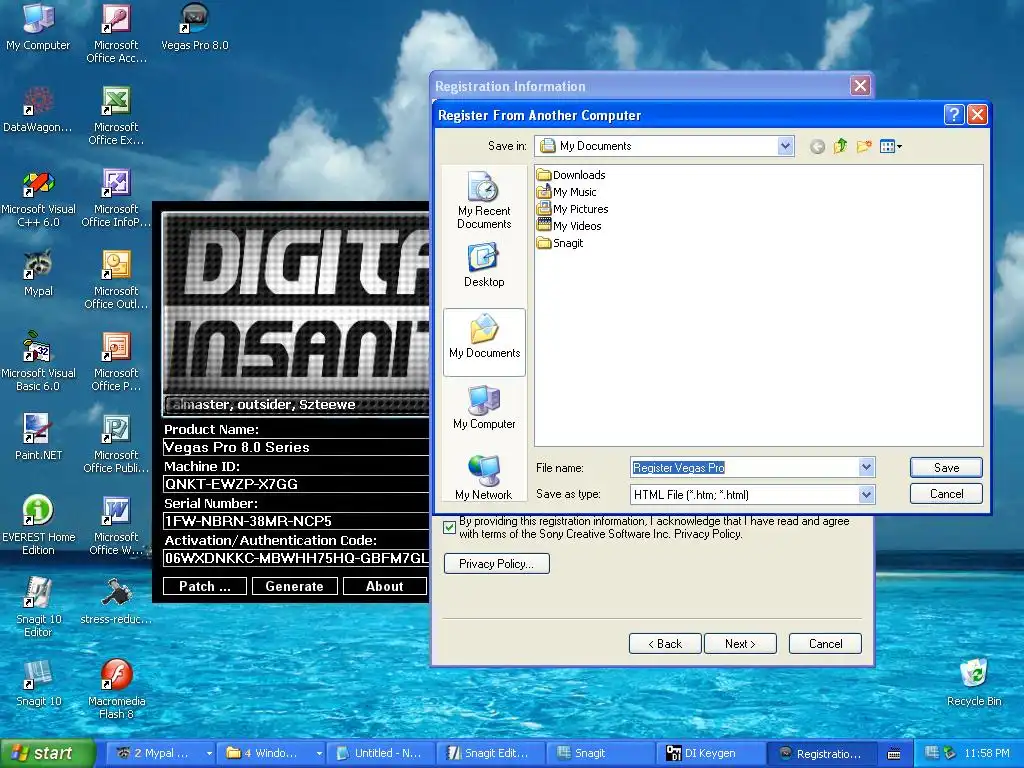Select My Computer in places bar
Image resolution: width=1024 pixels, height=768 pixels.
coord(484,407)
